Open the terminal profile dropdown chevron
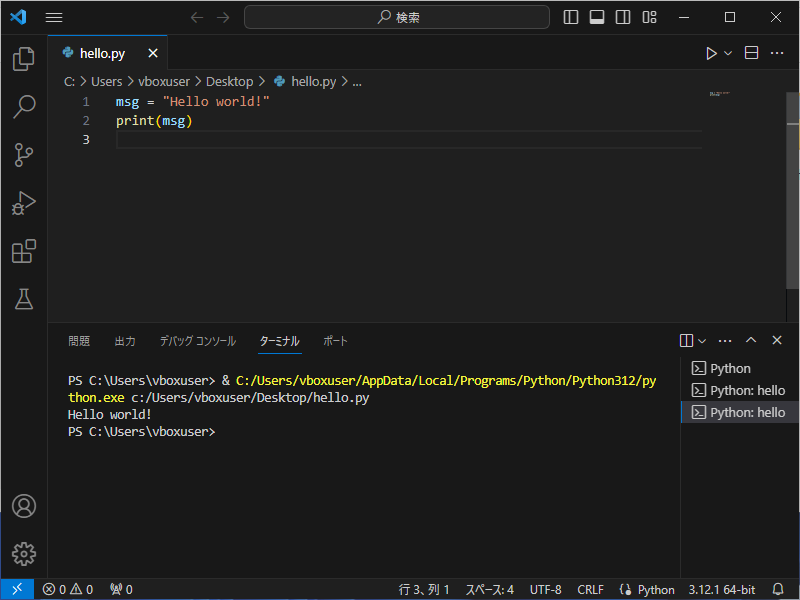 700,340
